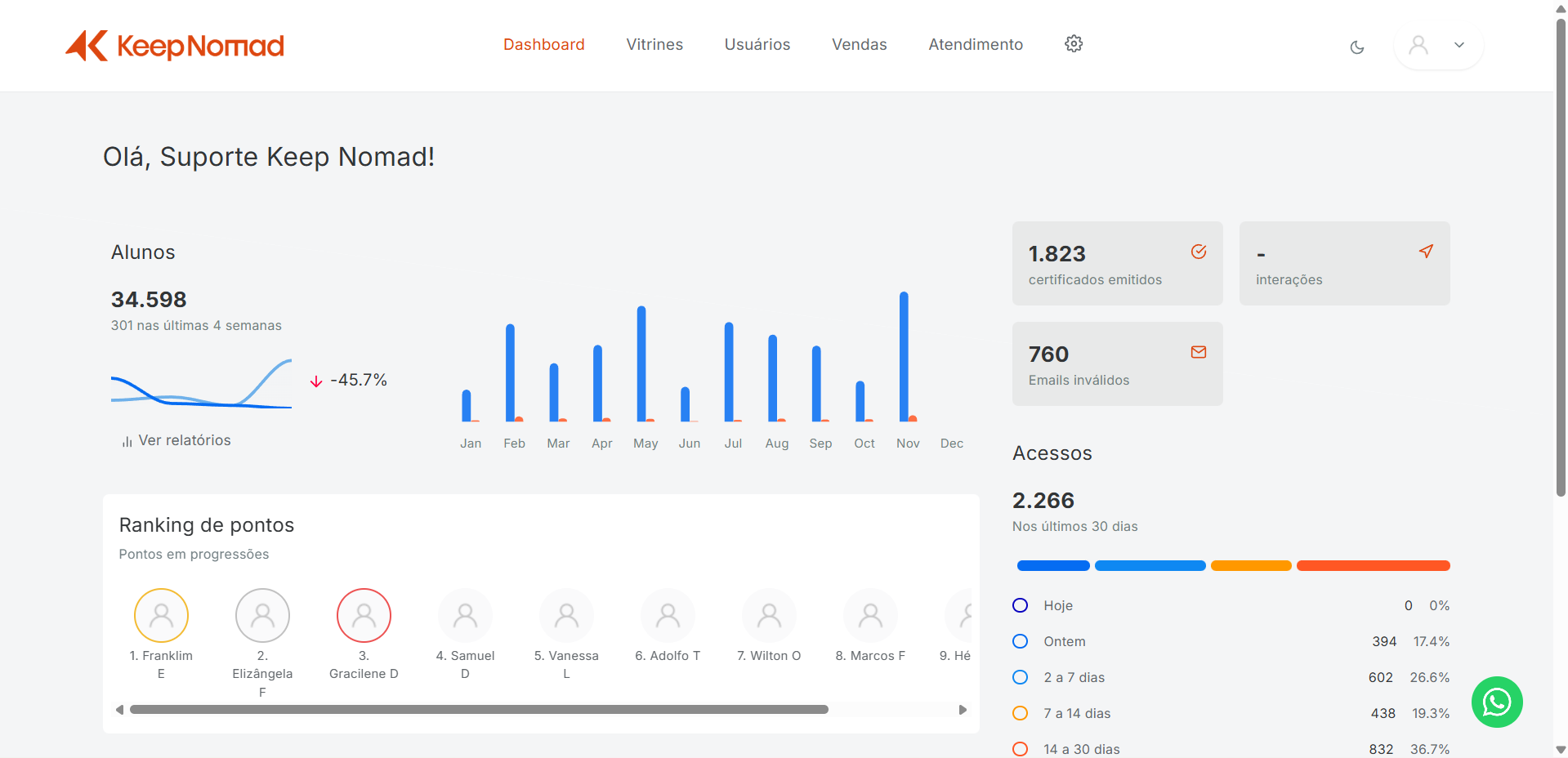Select the 7 a 14 dias circle
This screenshot has width=1568, height=758.
(1020, 713)
